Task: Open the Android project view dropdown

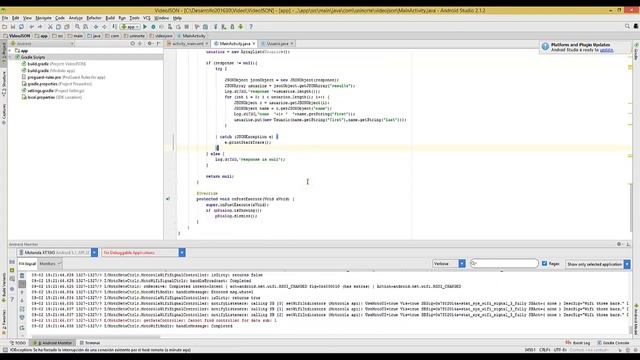Action: click(42, 43)
